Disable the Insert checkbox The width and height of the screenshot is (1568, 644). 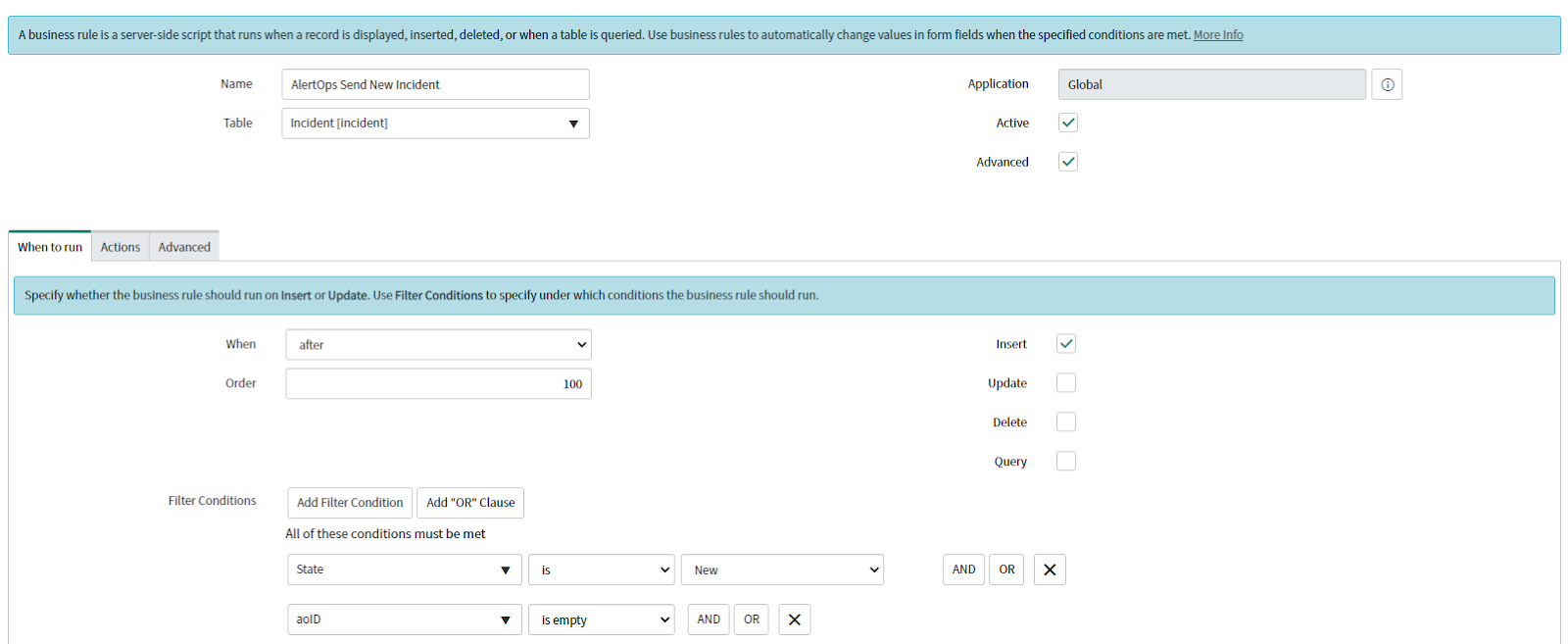click(x=1066, y=344)
